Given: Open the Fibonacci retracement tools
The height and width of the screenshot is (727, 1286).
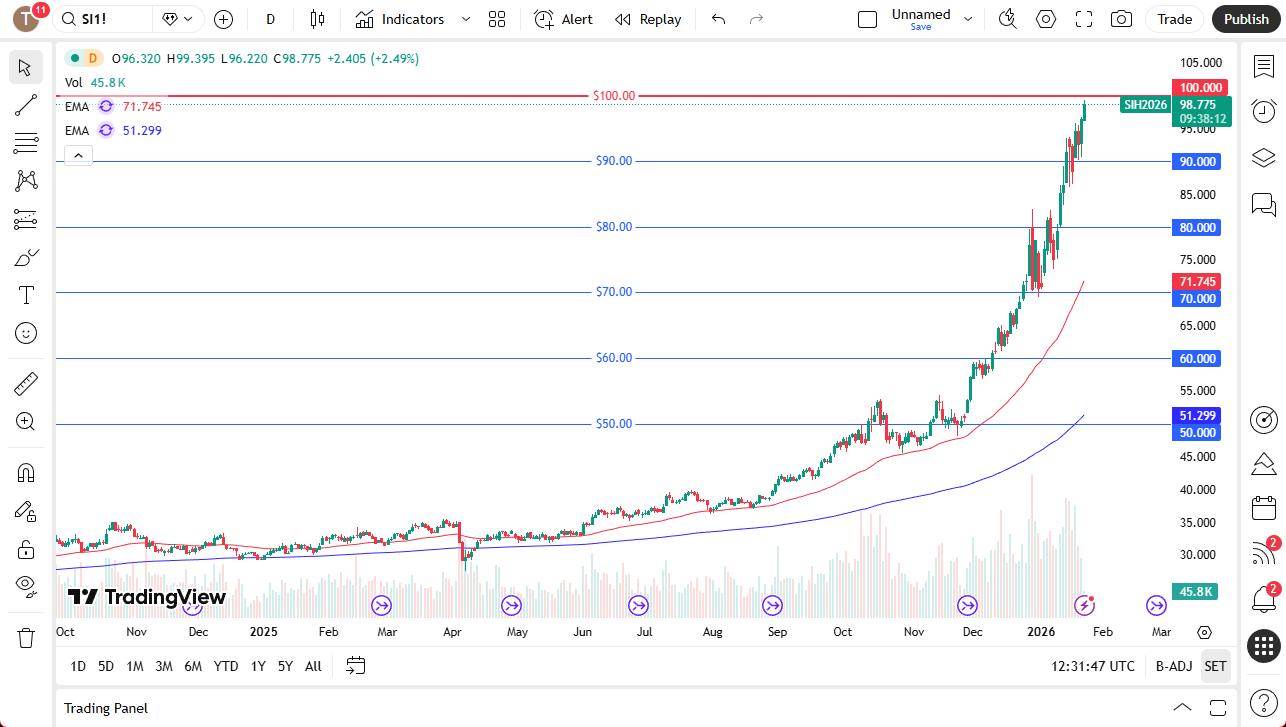Looking at the screenshot, I should click(26, 143).
